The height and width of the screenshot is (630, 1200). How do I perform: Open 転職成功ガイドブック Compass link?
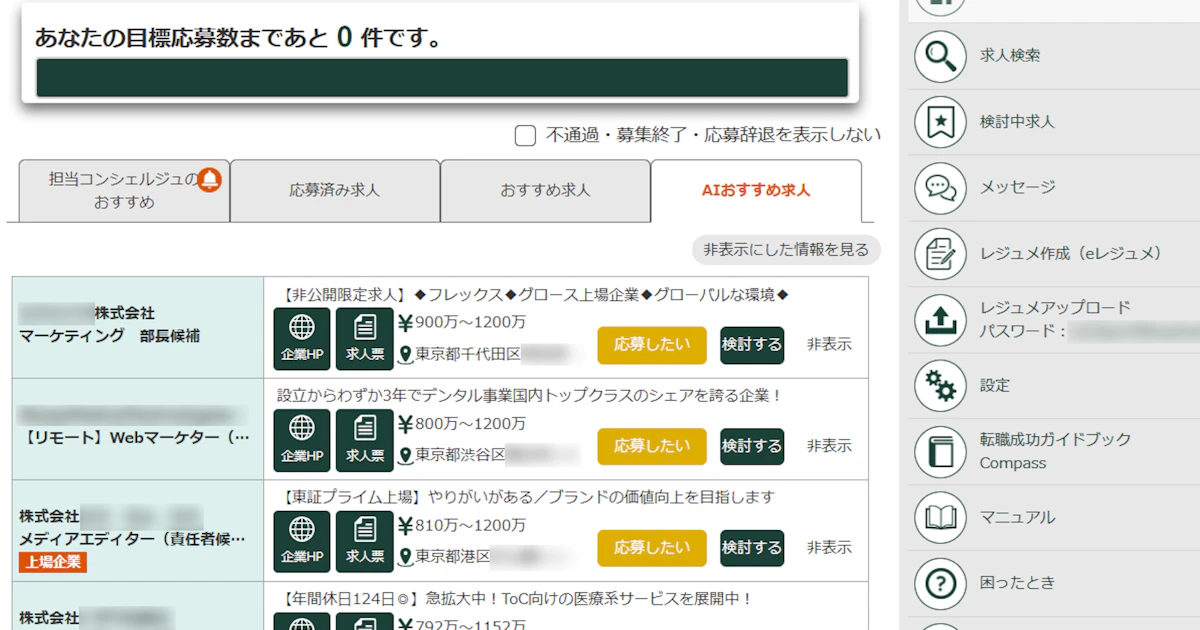point(1055,451)
